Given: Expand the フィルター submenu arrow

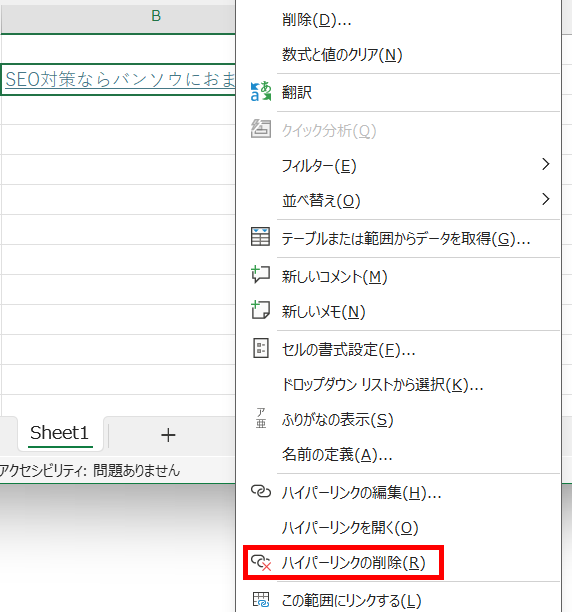Looking at the screenshot, I should [x=545, y=164].
